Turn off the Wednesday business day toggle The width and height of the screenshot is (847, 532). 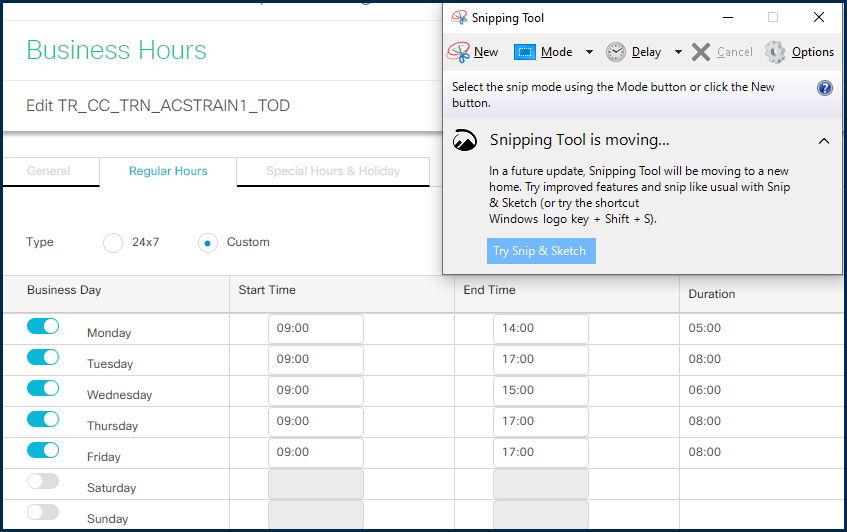pyautogui.click(x=43, y=388)
